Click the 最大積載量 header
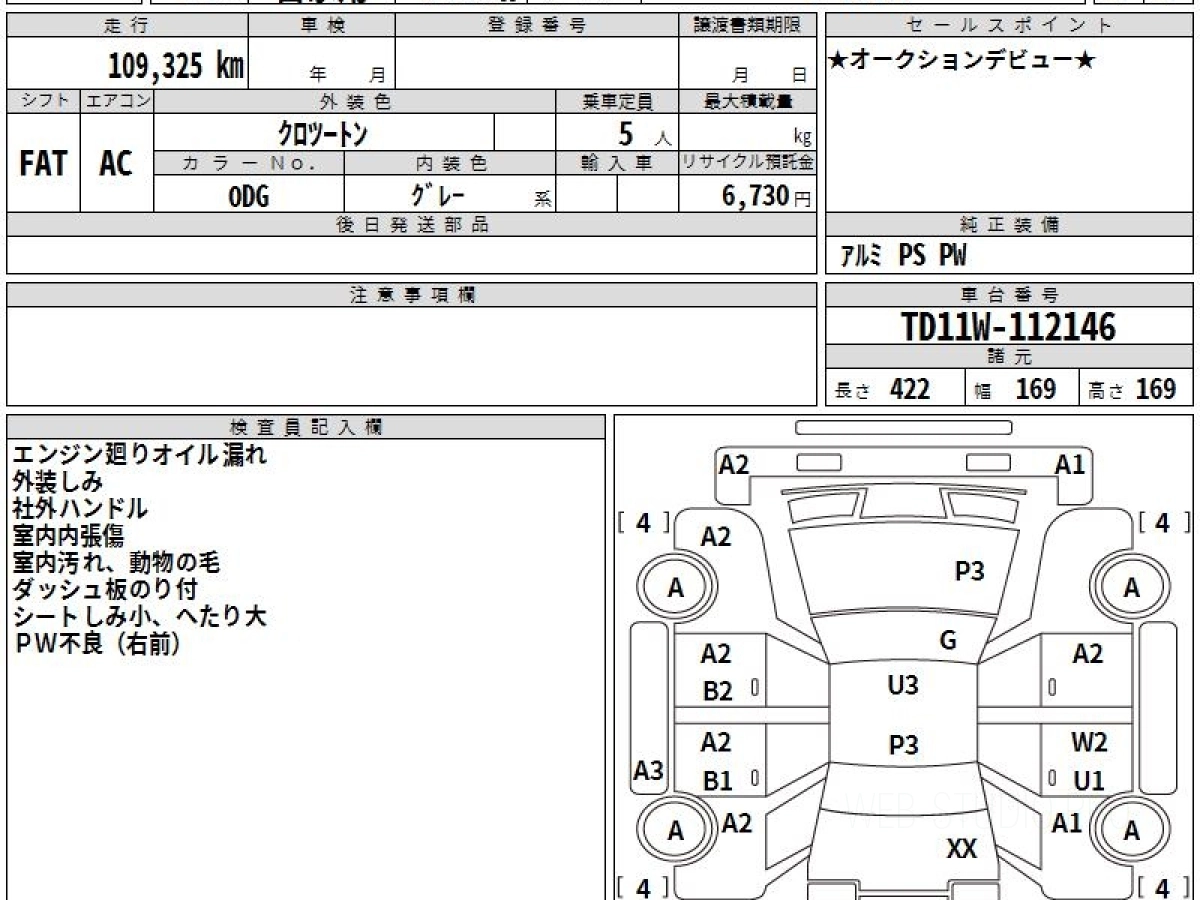 pyautogui.click(x=747, y=101)
